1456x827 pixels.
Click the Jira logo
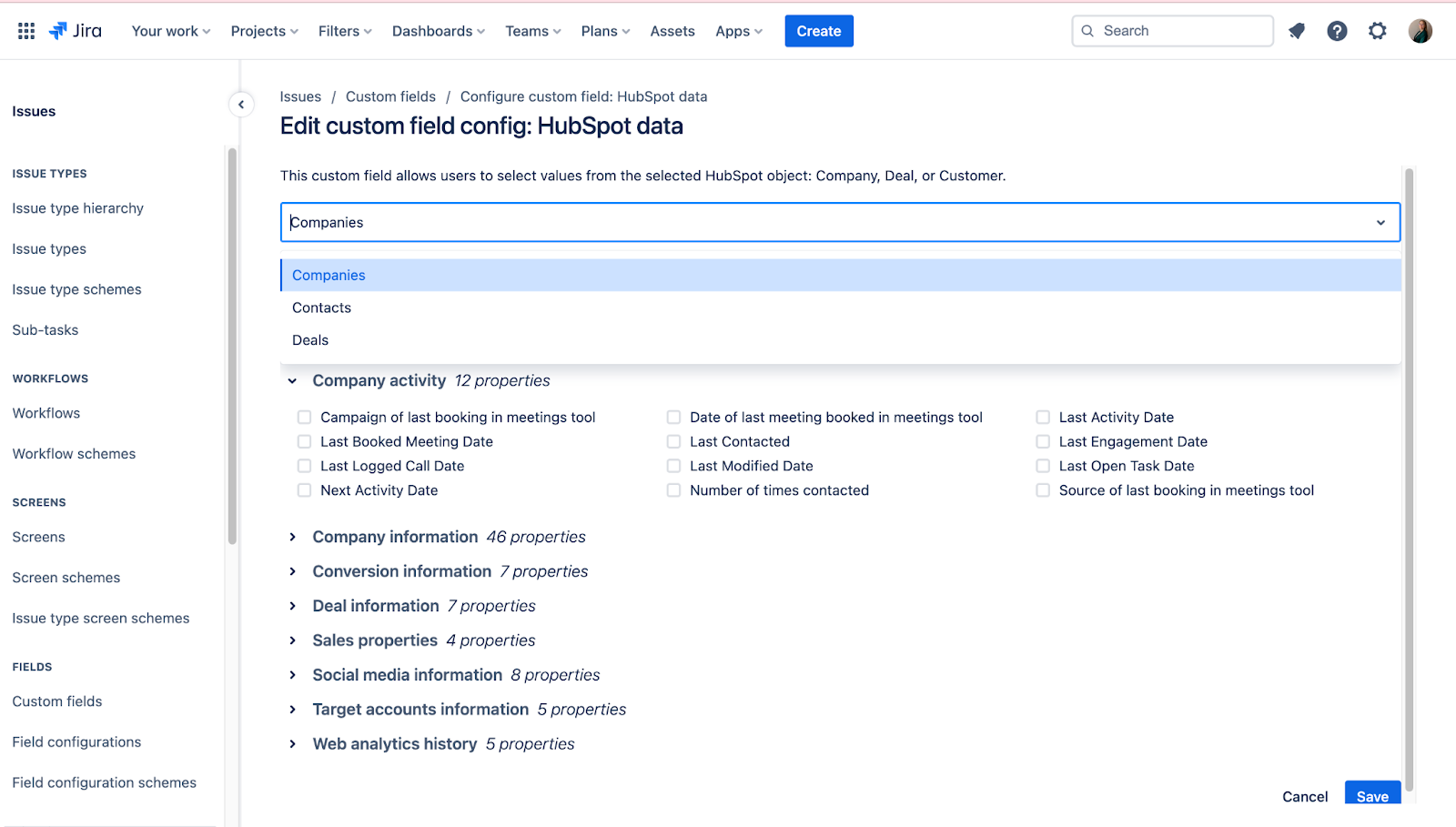click(76, 30)
